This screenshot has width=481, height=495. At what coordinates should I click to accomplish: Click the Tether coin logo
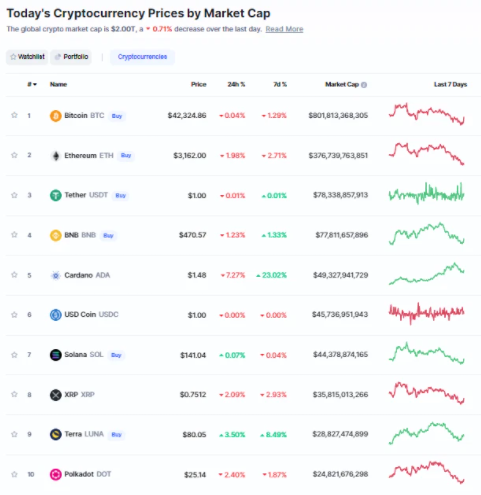(56, 195)
